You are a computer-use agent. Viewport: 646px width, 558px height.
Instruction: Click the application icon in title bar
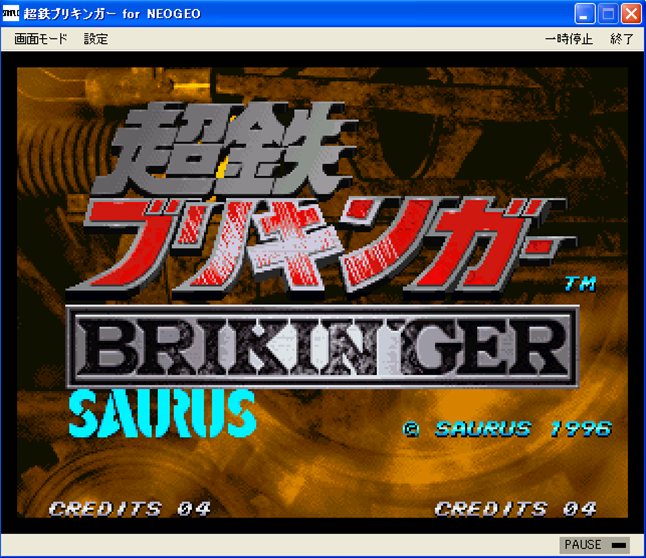pos(10,13)
